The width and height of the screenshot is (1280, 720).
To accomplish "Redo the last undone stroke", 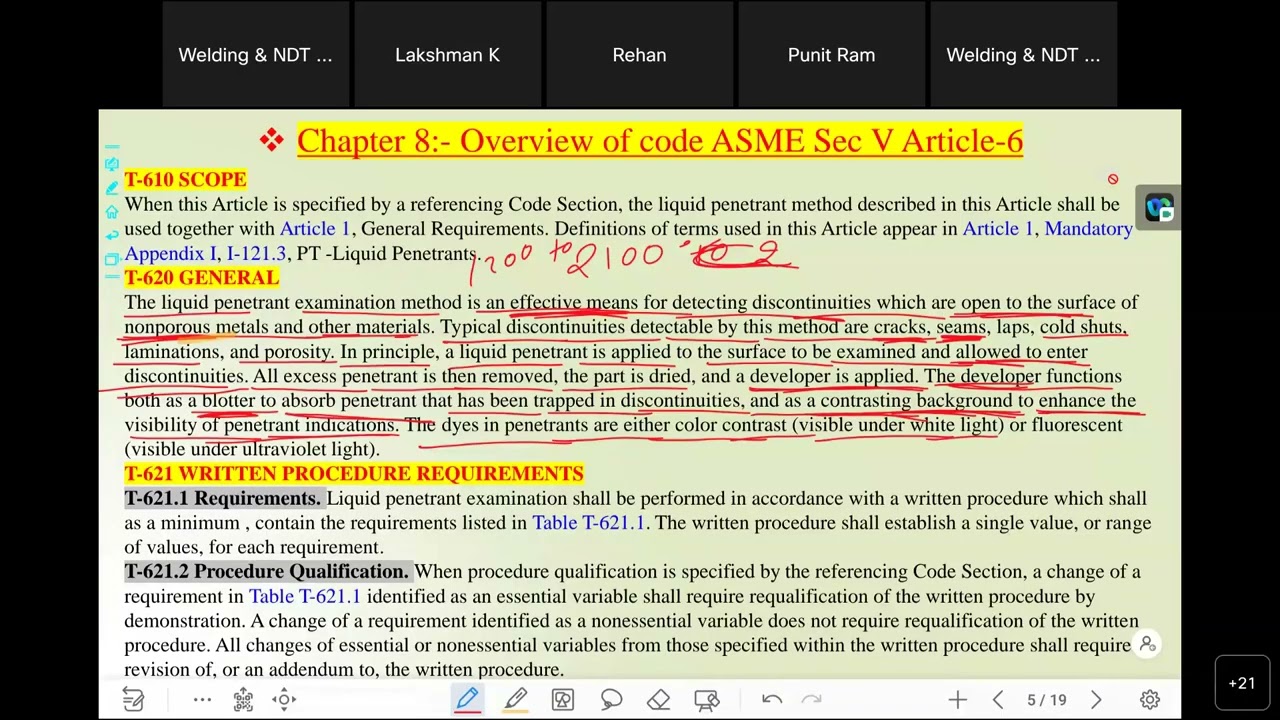I will [x=812, y=699].
